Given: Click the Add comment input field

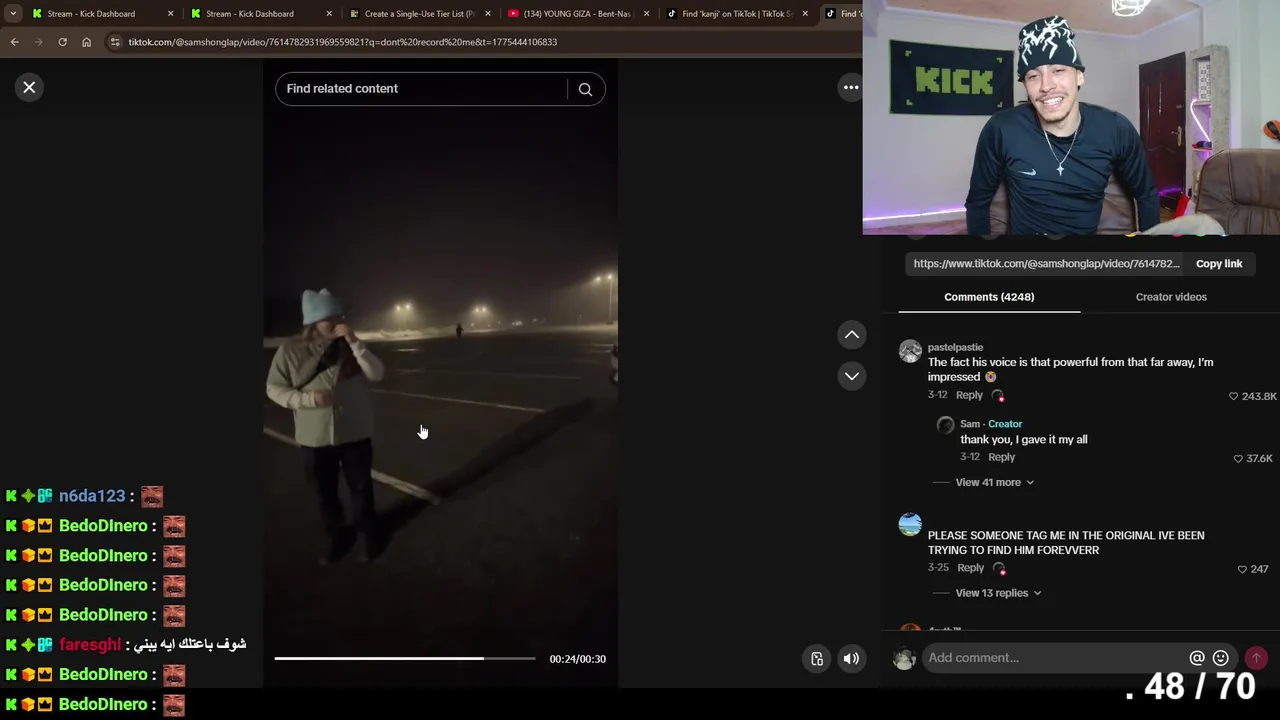Looking at the screenshot, I should [1055, 658].
